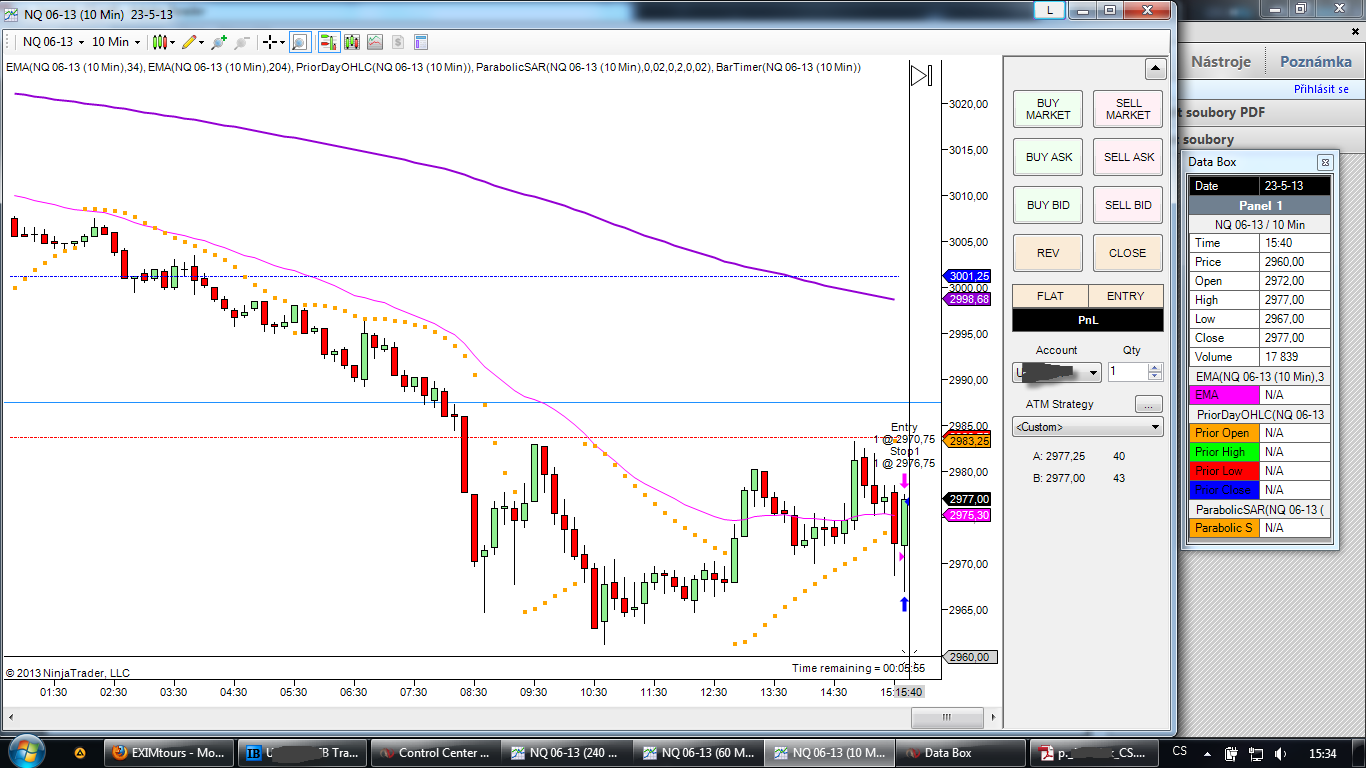Click the Přihlásit se link
The height and width of the screenshot is (768, 1366).
click(x=1321, y=89)
